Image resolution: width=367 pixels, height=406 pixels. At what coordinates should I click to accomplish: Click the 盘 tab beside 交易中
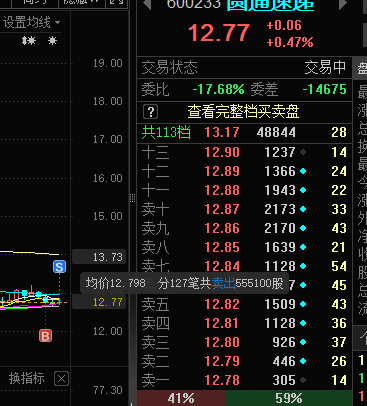[361, 68]
